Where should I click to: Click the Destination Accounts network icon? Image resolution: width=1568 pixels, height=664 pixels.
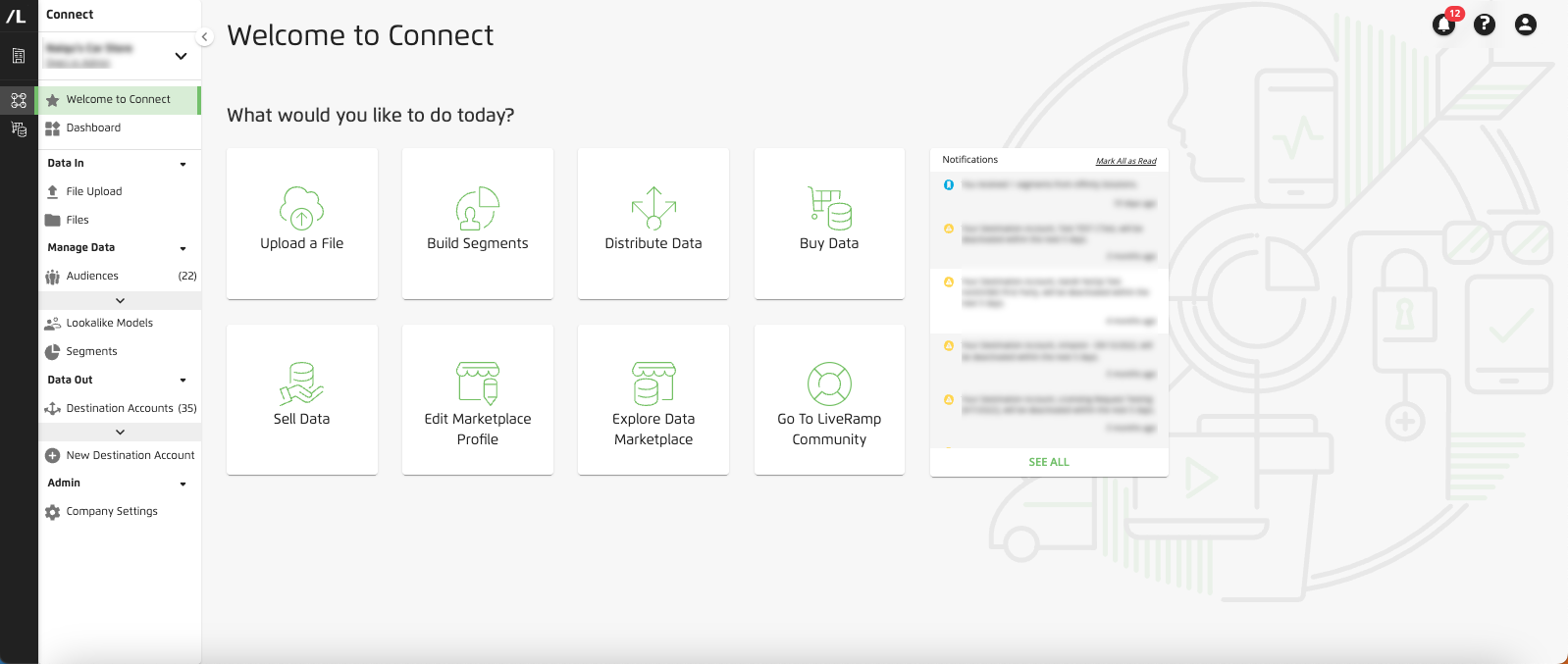pyautogui.click(x=53, y=409)
